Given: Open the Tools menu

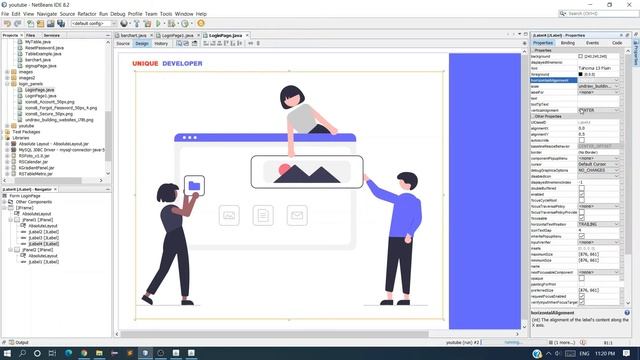Looking at the screenshot, I should pyautogui.click(x=166, y=14).
